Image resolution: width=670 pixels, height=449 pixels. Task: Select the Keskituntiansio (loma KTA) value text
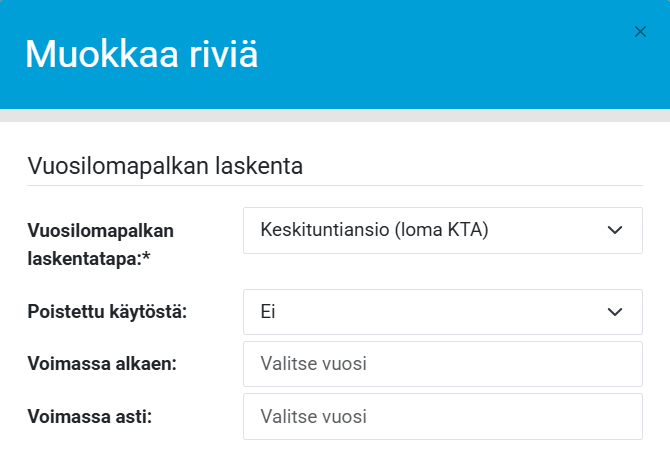click(373, 231)
